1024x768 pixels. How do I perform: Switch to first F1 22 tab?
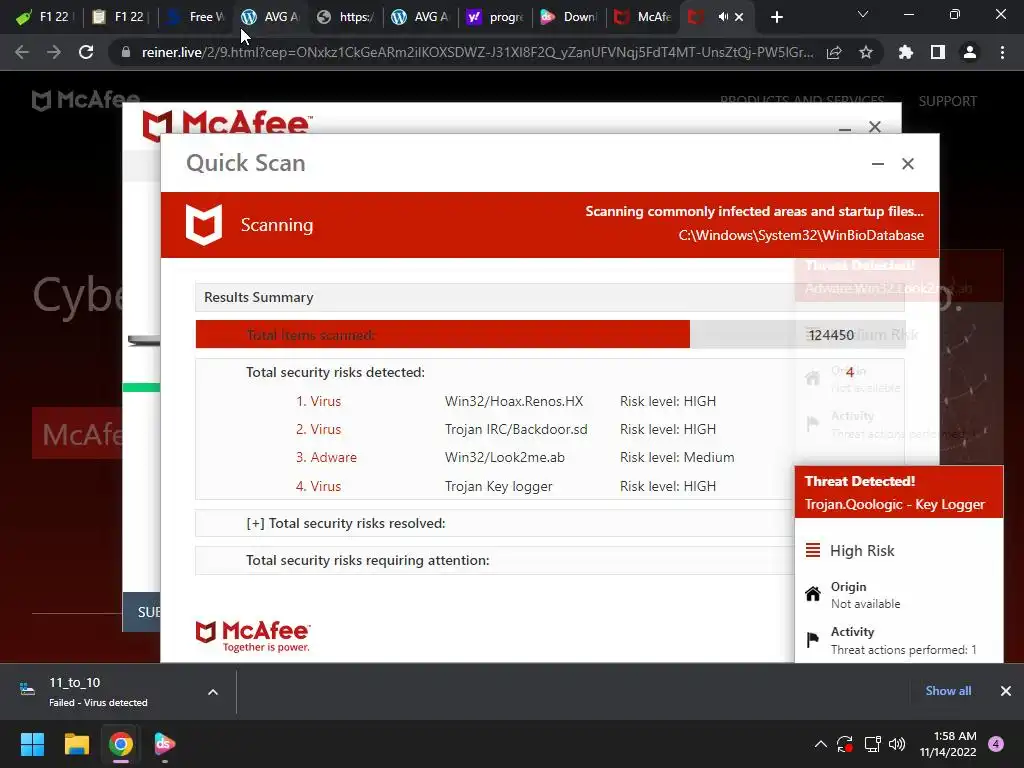point(43,17)
